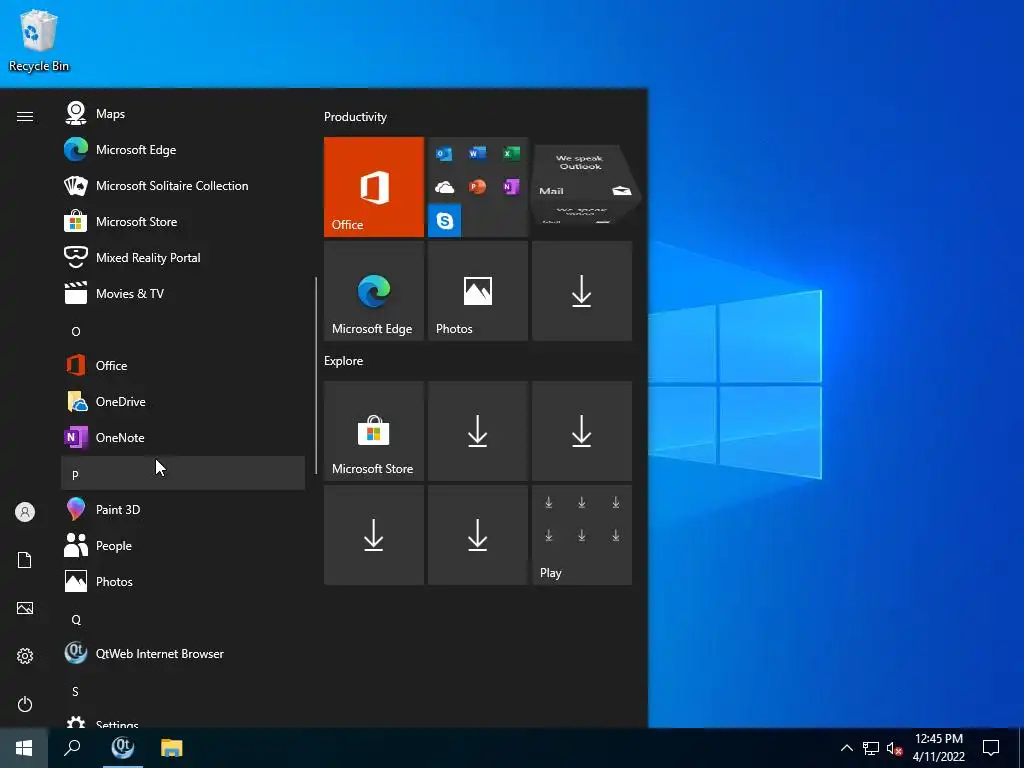The image size is (1024, 768).
Task: Click the letter P section header
Action: 183,473
